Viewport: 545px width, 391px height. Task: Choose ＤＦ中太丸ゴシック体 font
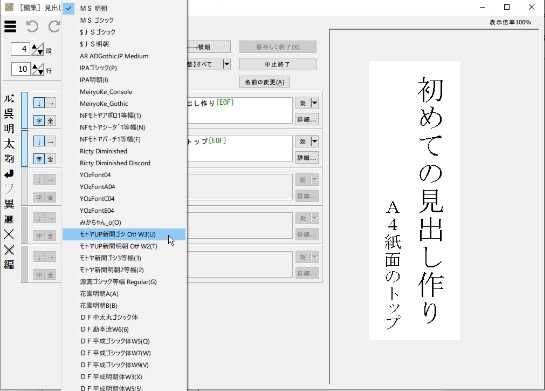click(x=124, y=317)
